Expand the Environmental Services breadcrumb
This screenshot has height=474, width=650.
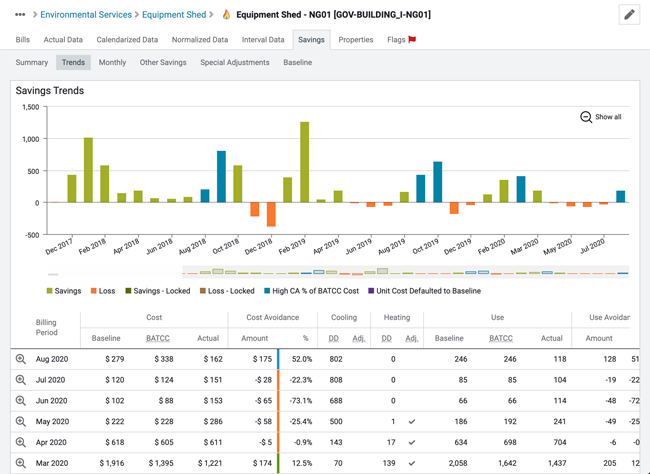pos(85,15)
